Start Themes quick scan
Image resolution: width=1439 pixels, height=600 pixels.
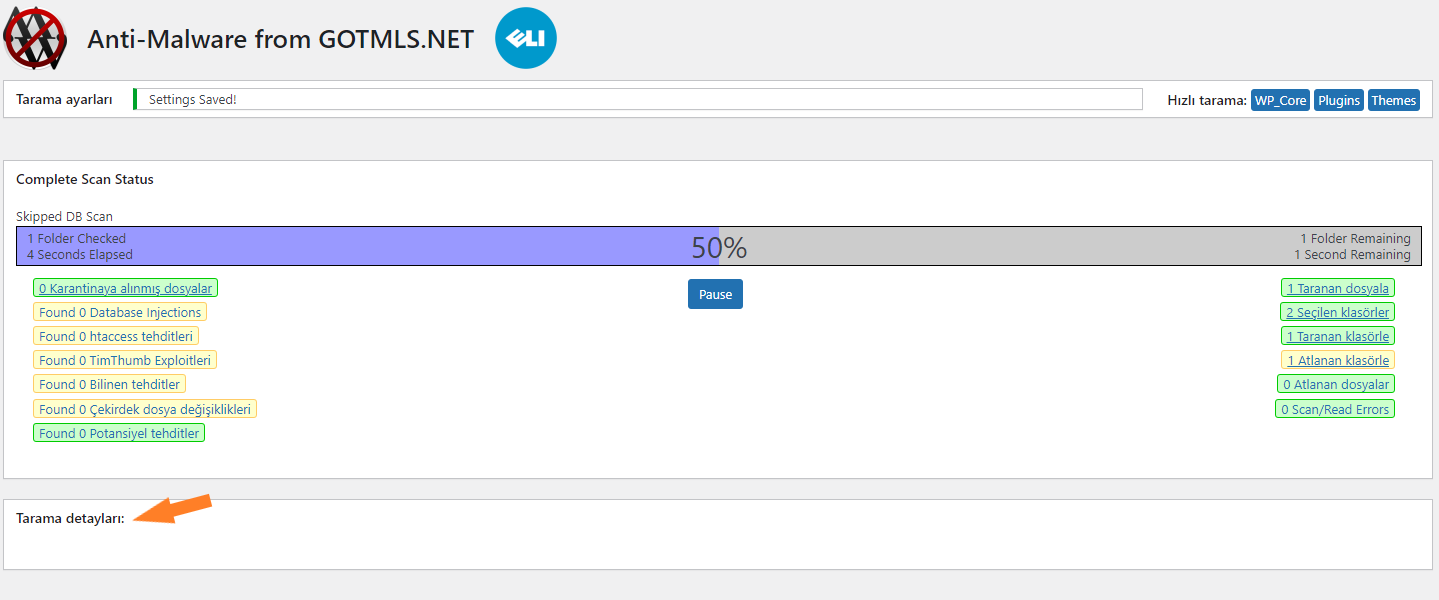click(1393, 100)
